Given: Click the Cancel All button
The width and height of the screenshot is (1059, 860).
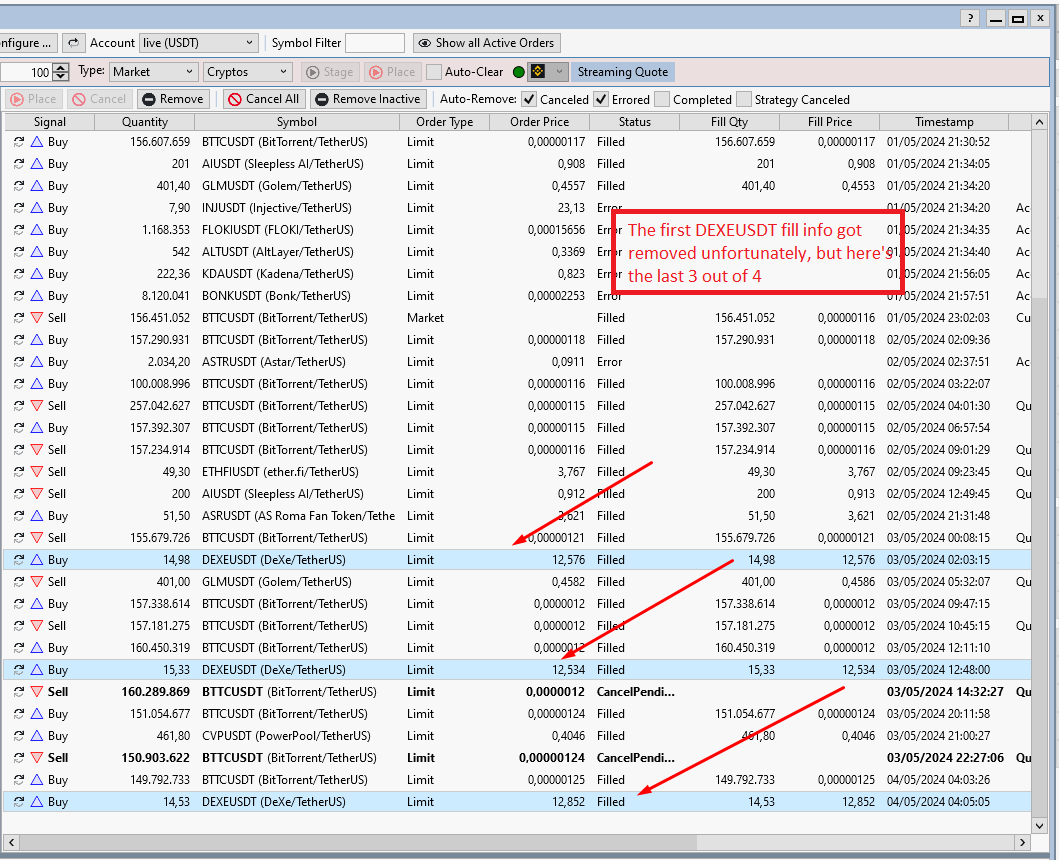Looking at the screenshot, I should (x=264, y=99).
